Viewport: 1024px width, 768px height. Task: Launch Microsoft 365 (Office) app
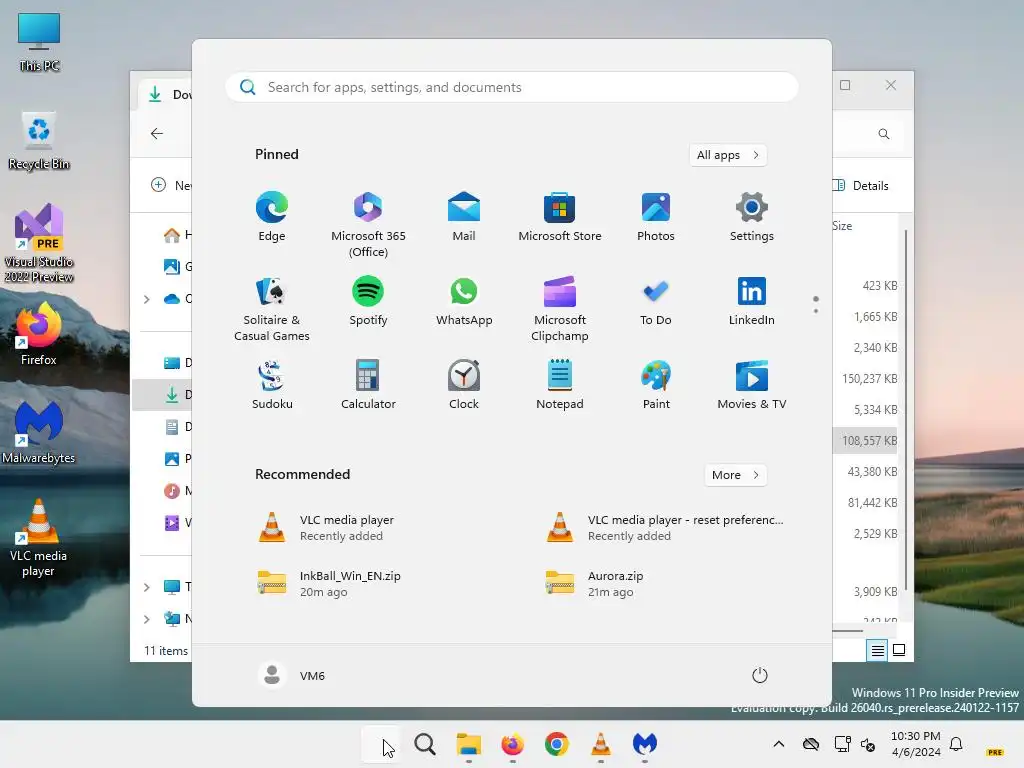[x=368, y=224]
